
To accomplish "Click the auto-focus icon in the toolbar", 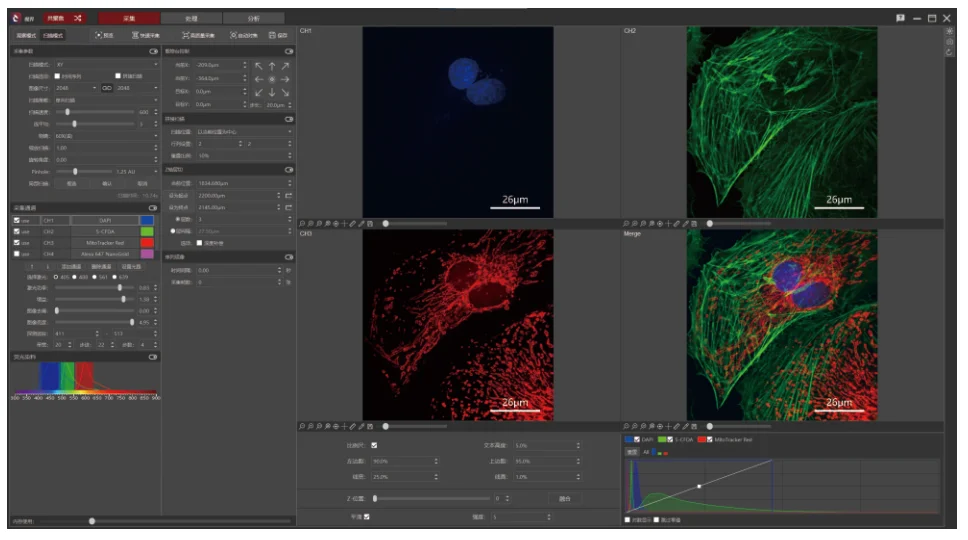I will pos(233,35).
